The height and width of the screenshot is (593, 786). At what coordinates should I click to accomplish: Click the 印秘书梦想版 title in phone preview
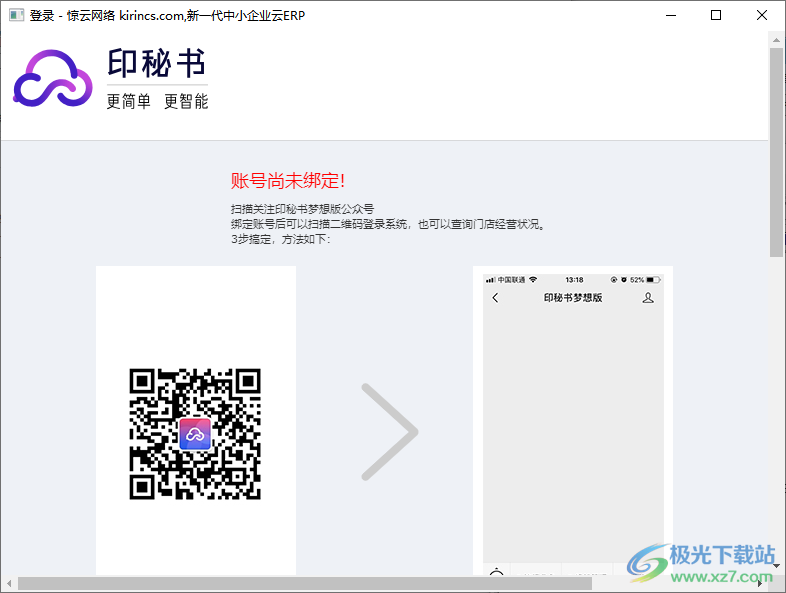click(x=573, y=298)
